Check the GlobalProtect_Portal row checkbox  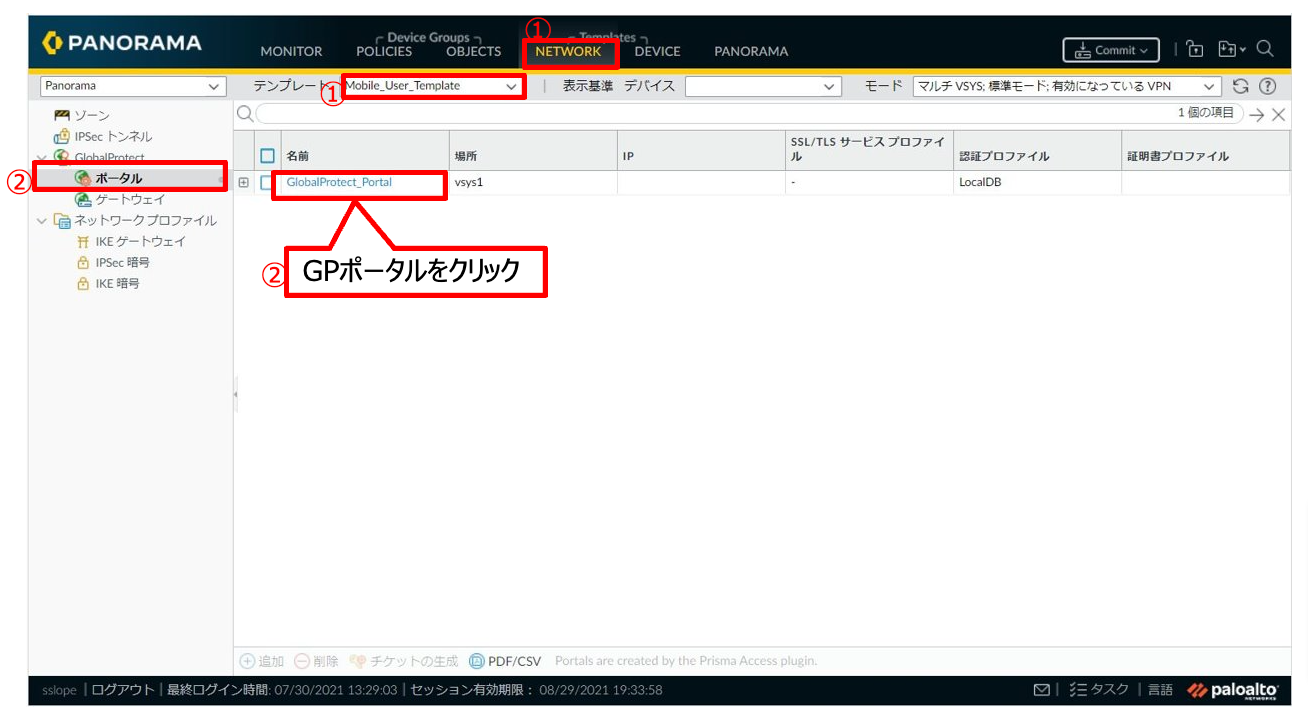point(267,183)
